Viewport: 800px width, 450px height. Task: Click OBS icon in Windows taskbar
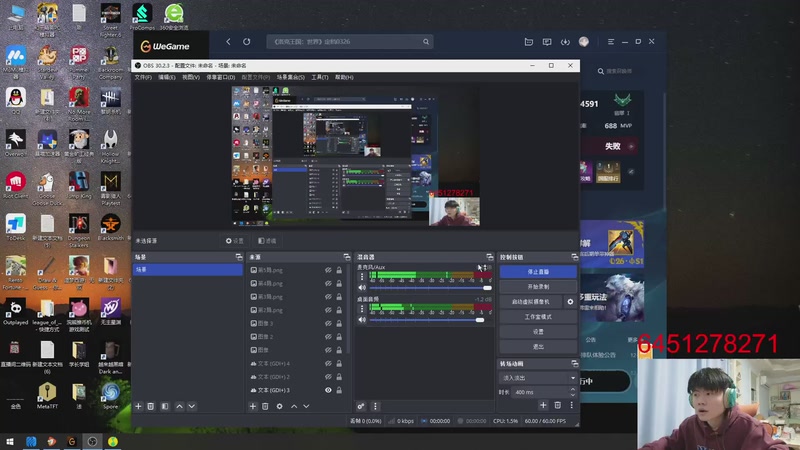point(92,441)
